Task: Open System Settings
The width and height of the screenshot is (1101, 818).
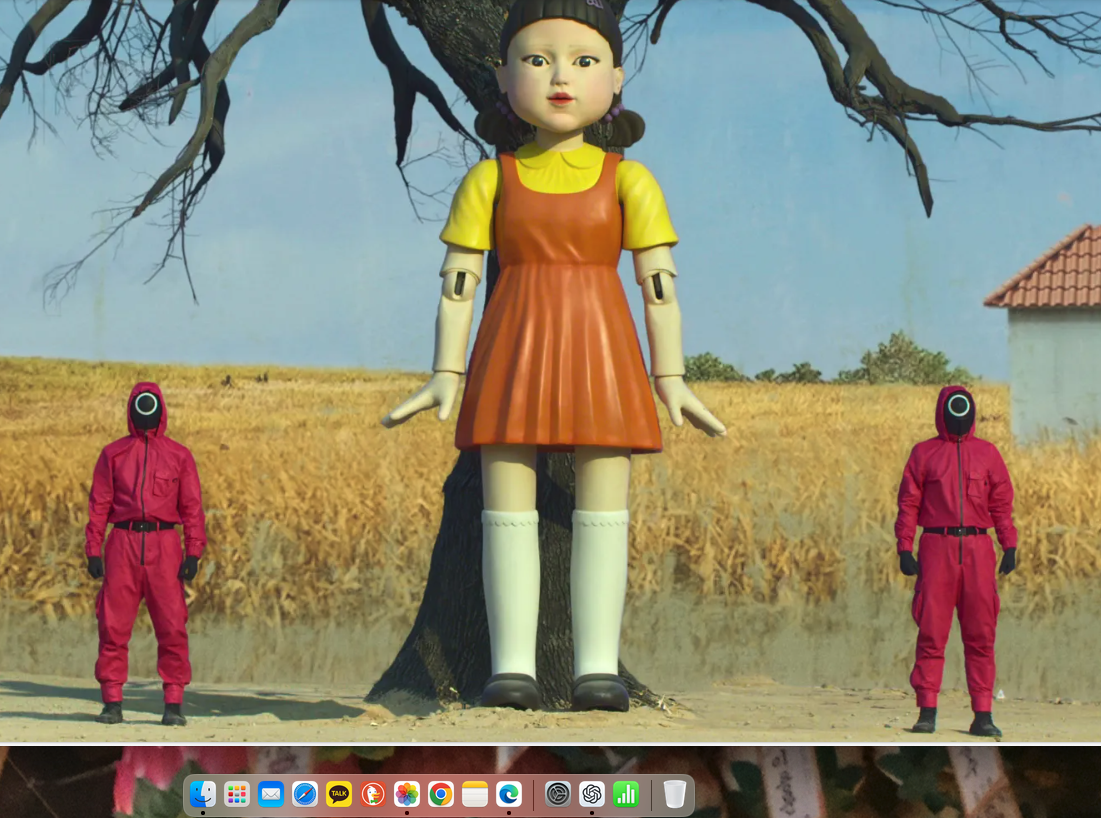Action: [558, 794]
